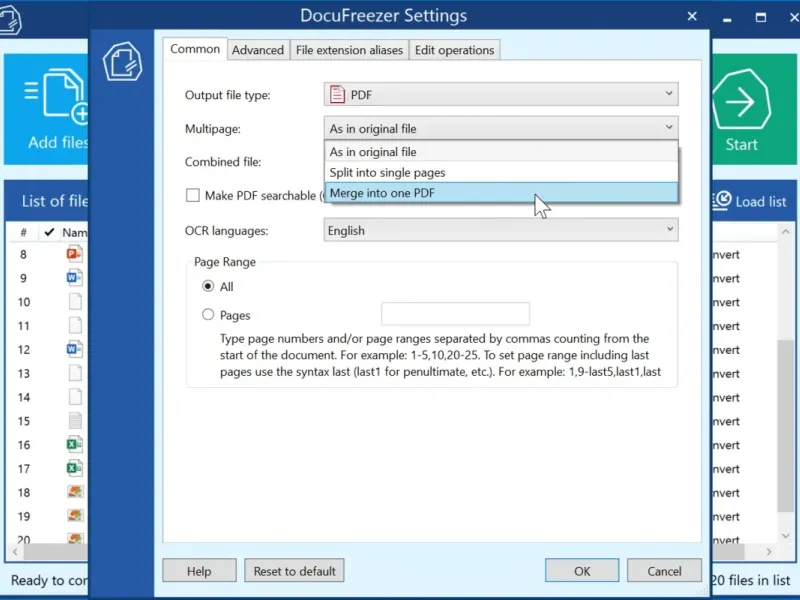Select the Excel file icon in row 16
800x600 pixels.
(x=74, y=445)
